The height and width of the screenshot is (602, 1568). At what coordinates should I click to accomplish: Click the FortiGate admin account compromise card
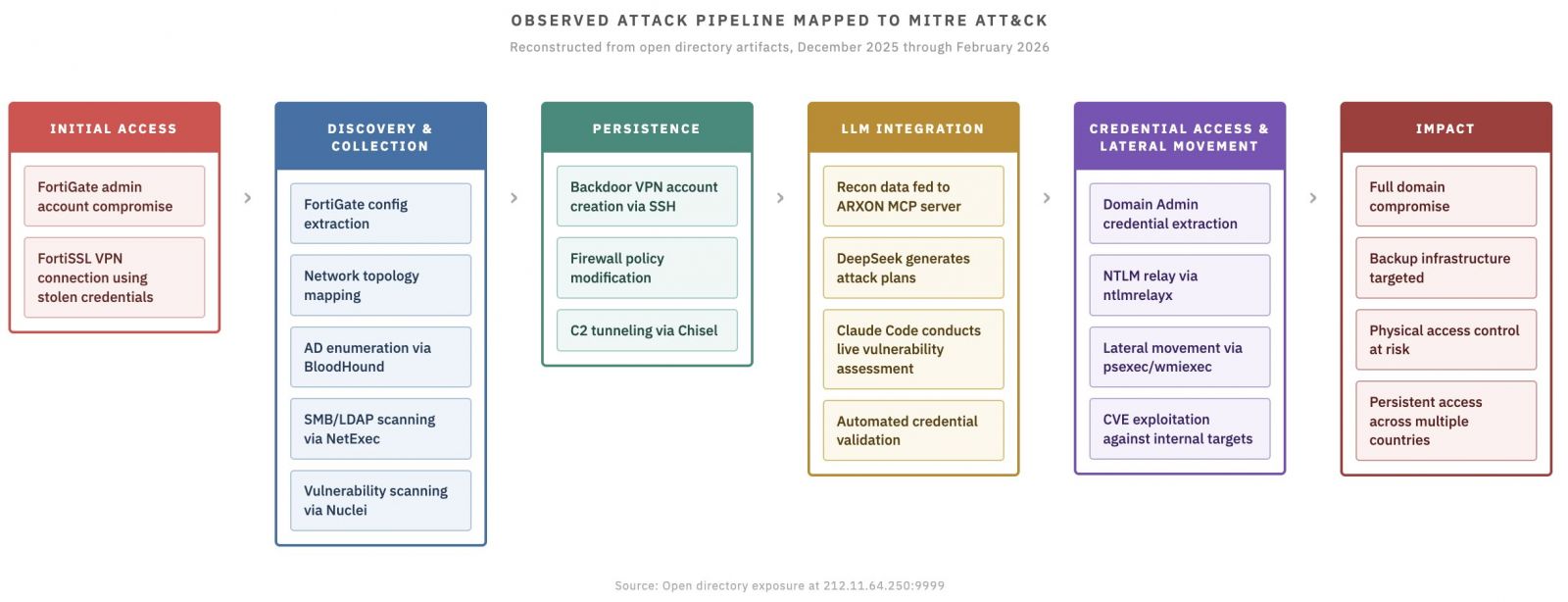click(114, 196)
